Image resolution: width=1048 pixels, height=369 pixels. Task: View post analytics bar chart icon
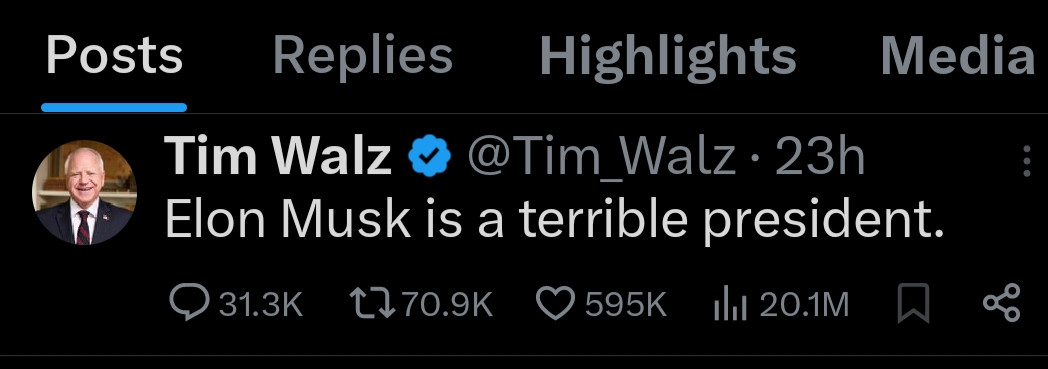click(x=731, y=304)
